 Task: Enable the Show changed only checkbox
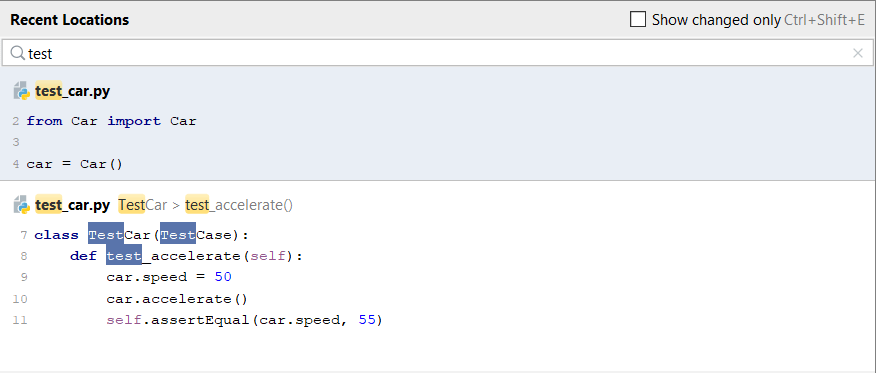click(x=637, y=20)
